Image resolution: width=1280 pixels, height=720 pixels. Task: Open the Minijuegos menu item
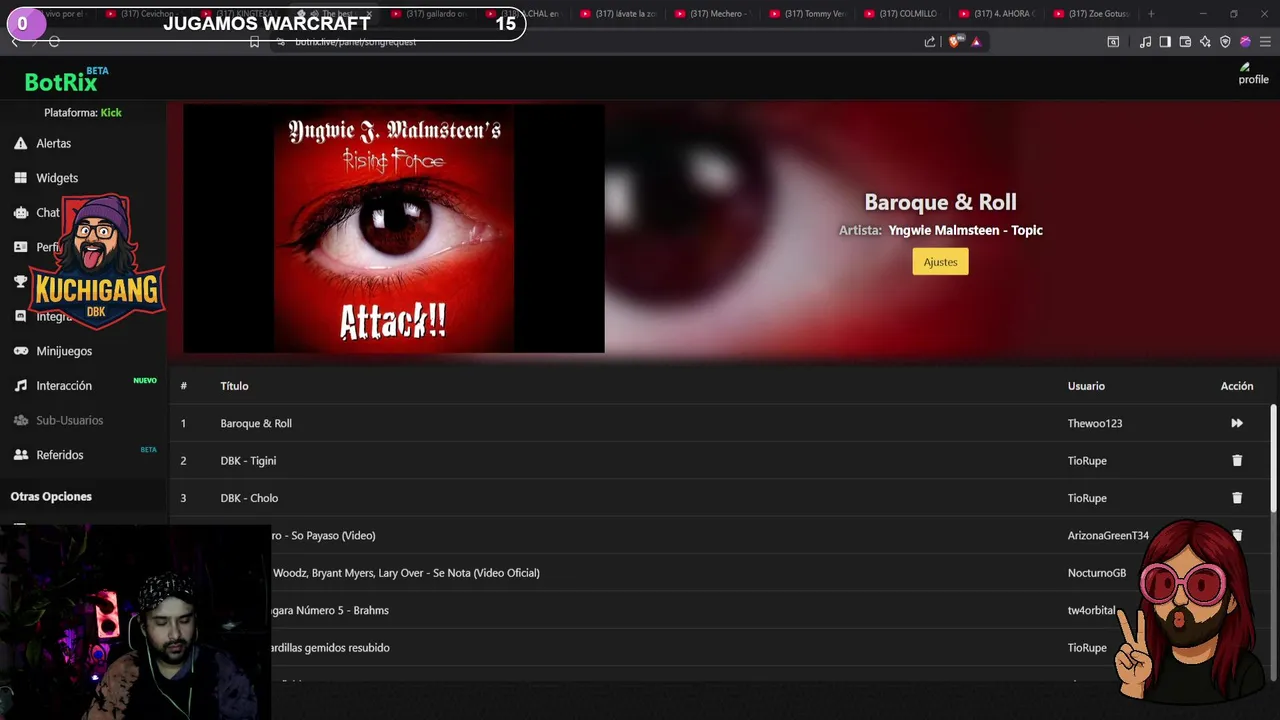pyautogui.click(x=64, y=351)
